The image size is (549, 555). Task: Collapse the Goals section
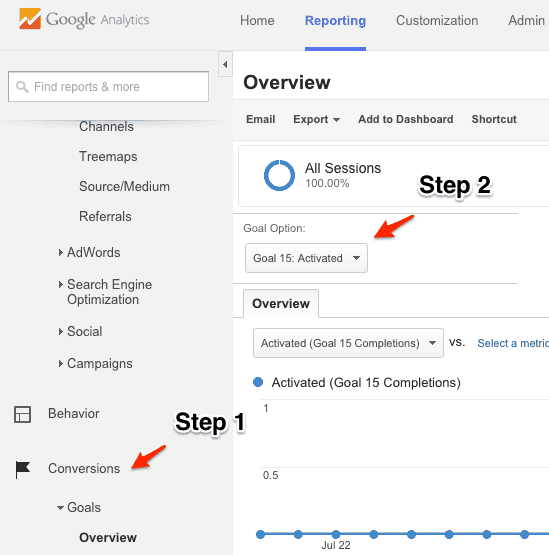point(79,507)
